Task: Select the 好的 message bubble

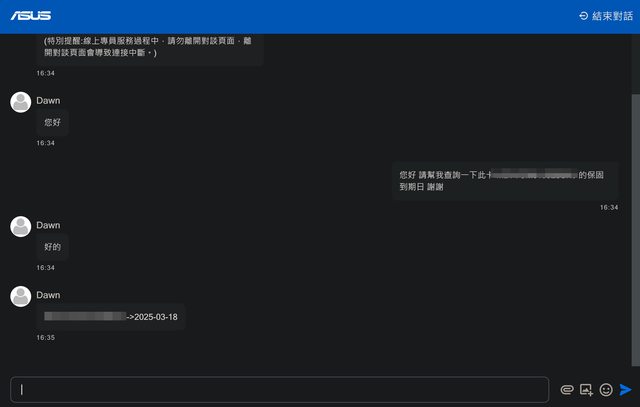Action: coord(53,247)
